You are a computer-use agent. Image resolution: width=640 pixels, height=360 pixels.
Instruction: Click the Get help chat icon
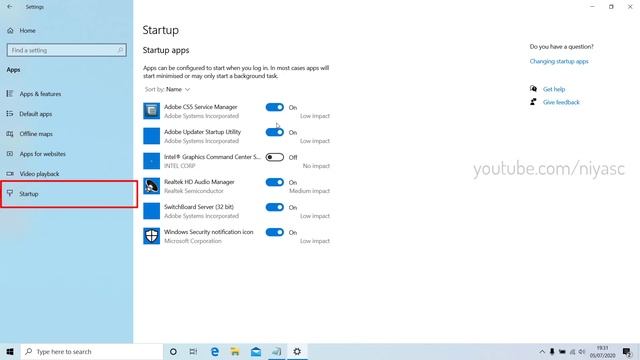pos(533,89)
